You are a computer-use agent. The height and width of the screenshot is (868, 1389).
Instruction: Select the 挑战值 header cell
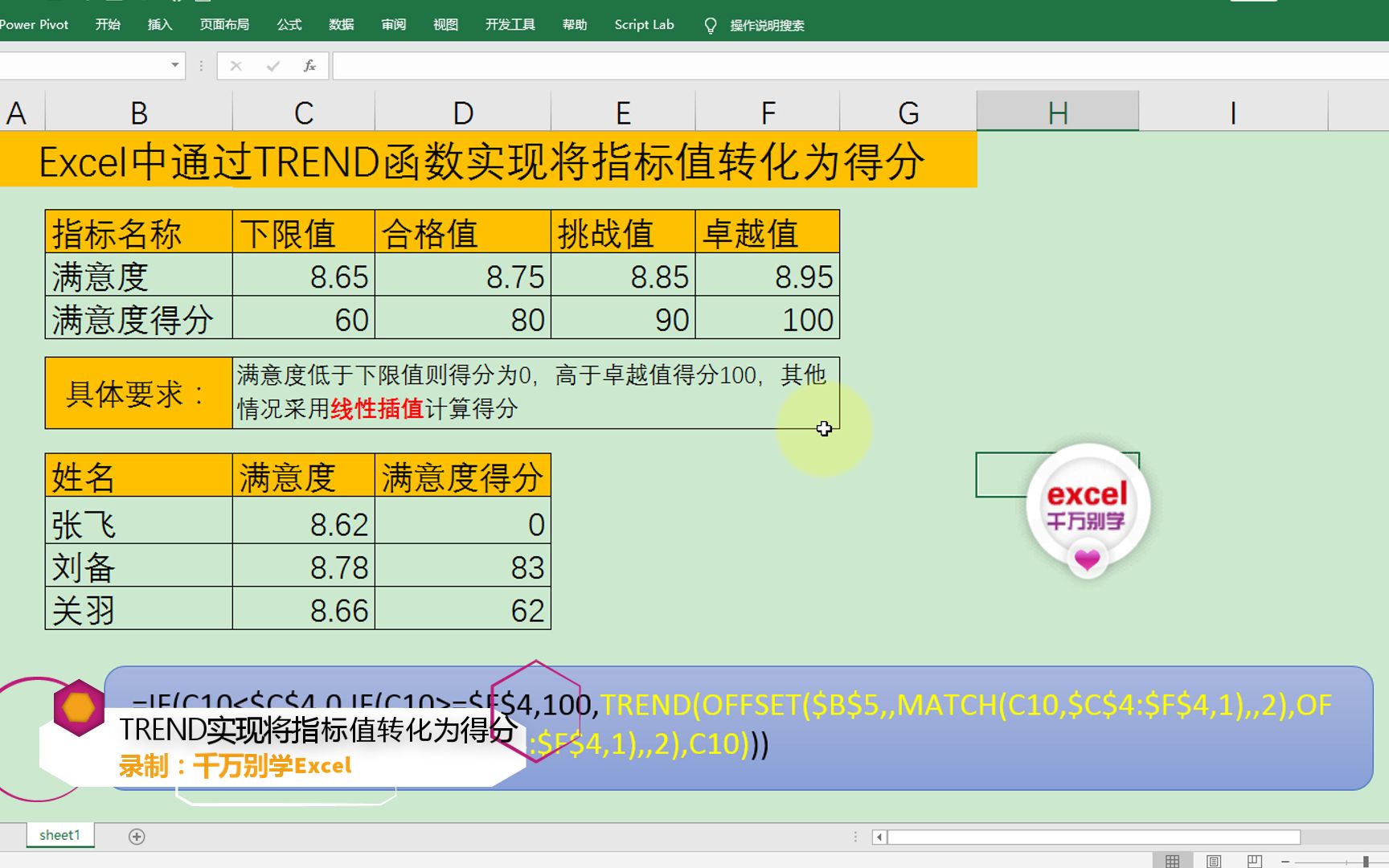623,232
